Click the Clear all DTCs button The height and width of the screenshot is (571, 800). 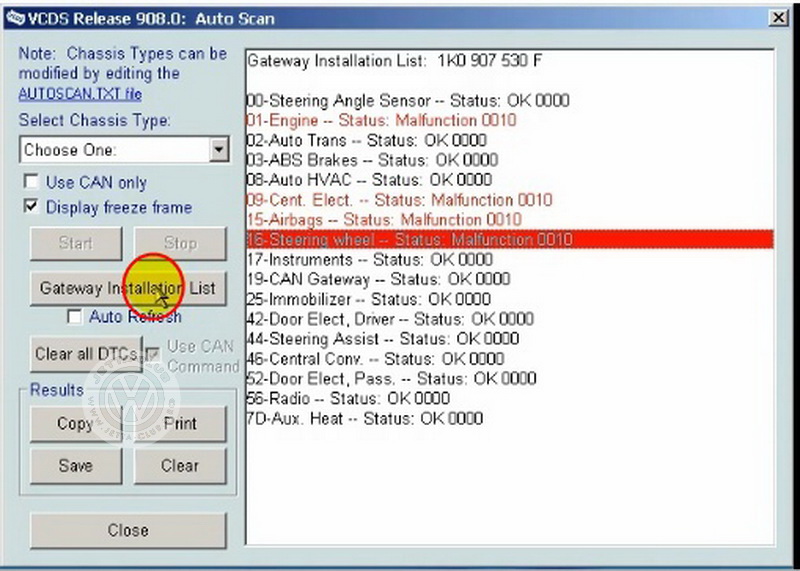[x=86, y=354]
